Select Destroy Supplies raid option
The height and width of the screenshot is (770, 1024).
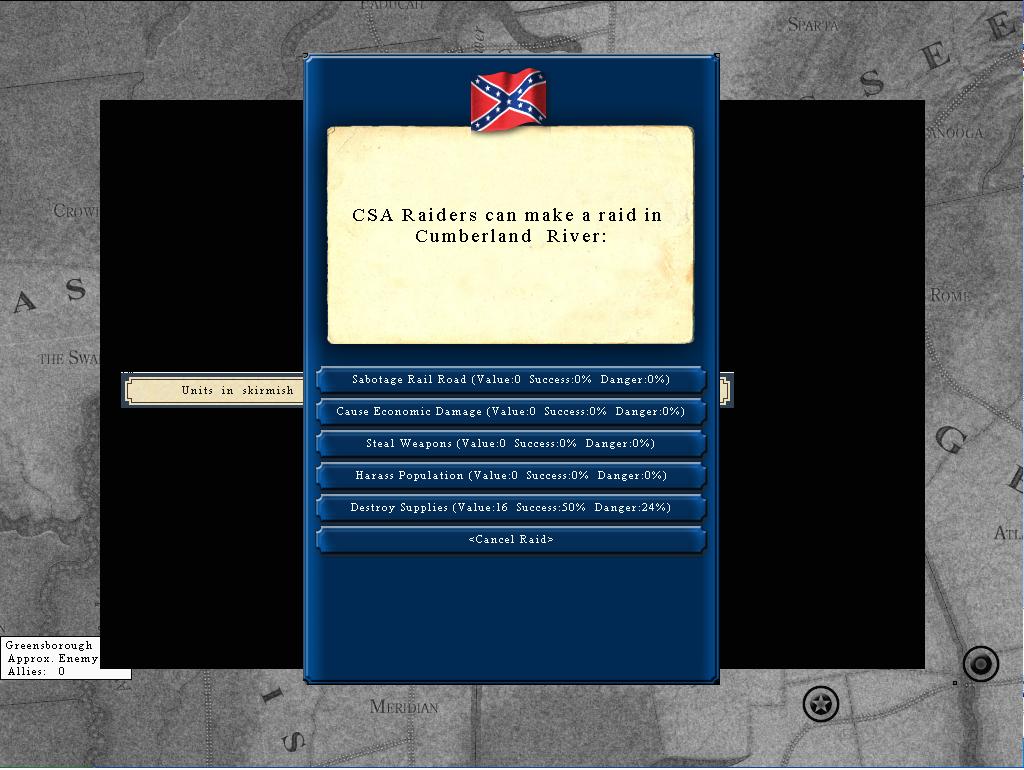click(511, 507)
